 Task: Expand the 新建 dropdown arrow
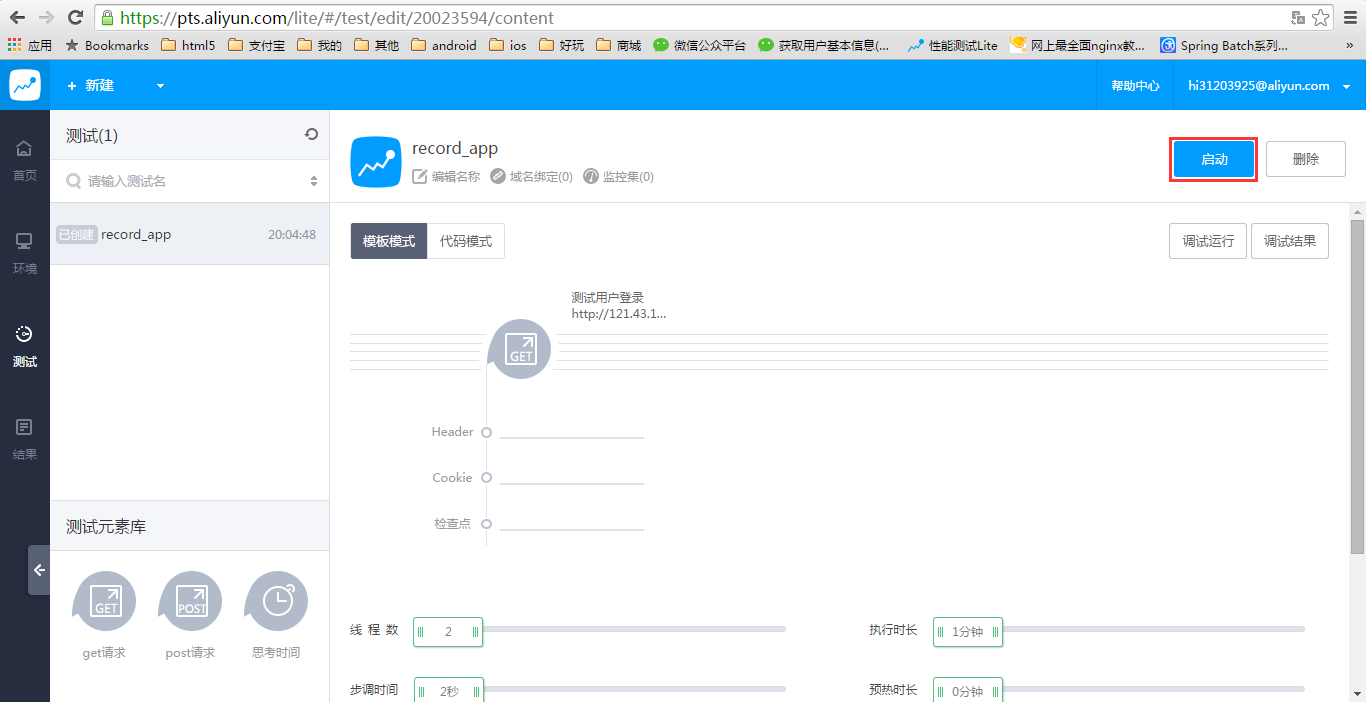pyautogui.click(x=160, y=86)
